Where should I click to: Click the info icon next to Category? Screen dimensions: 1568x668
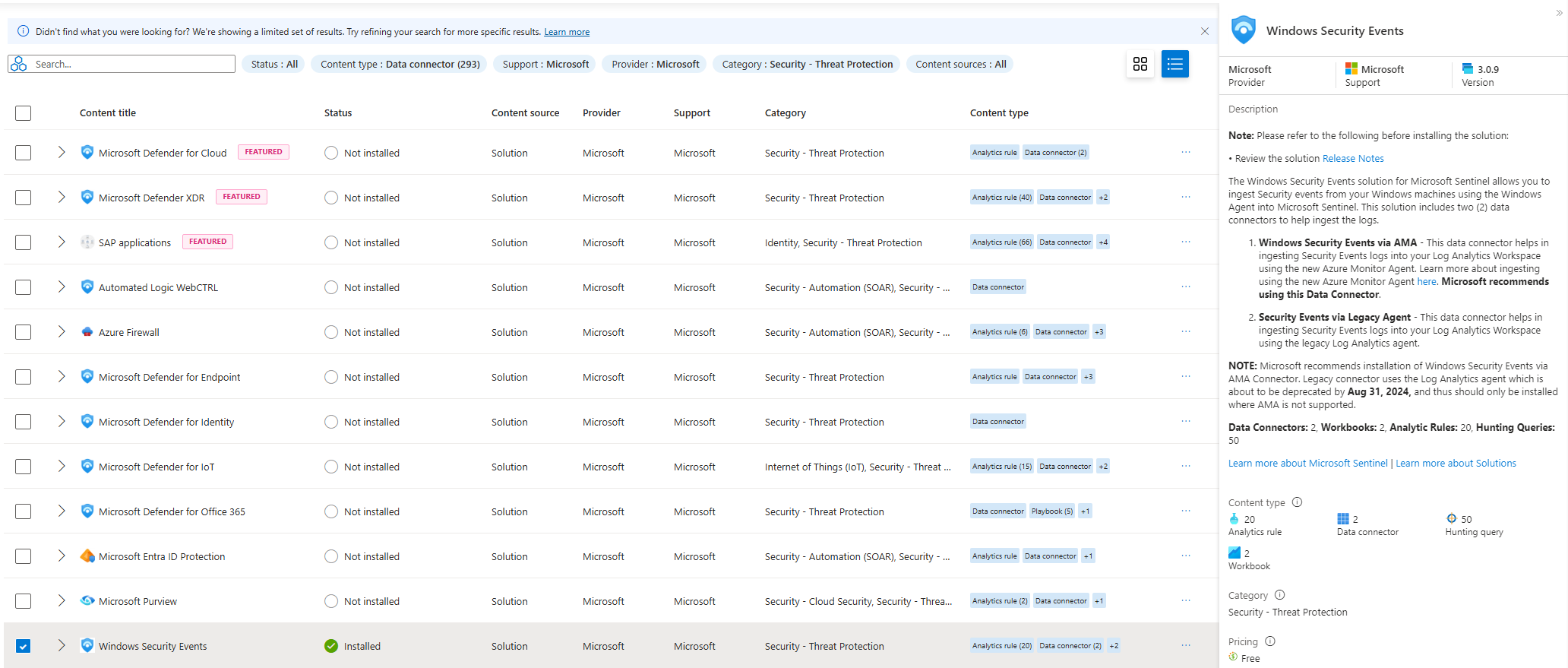coord(1279,595)
